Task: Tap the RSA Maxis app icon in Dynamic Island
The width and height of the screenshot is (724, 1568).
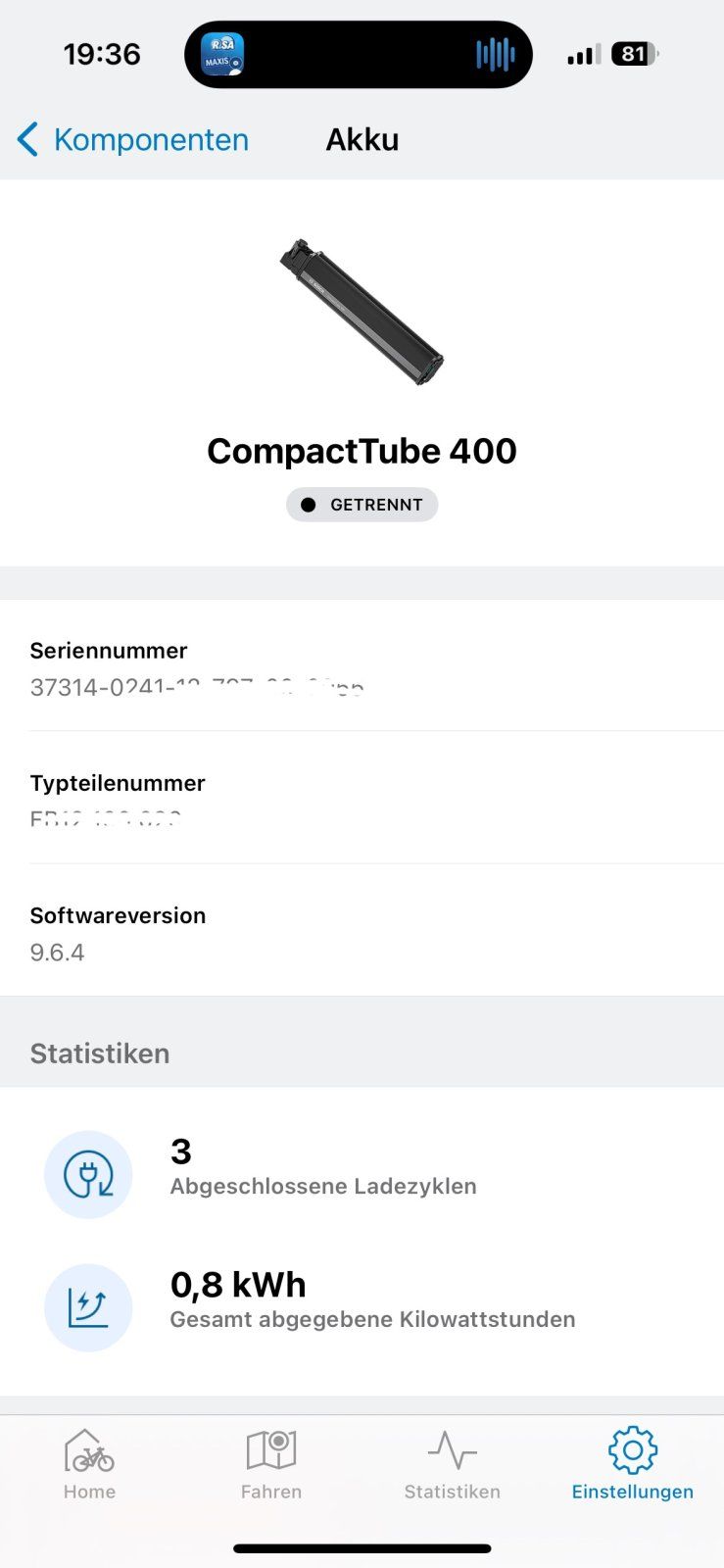Action: point(221,55)
